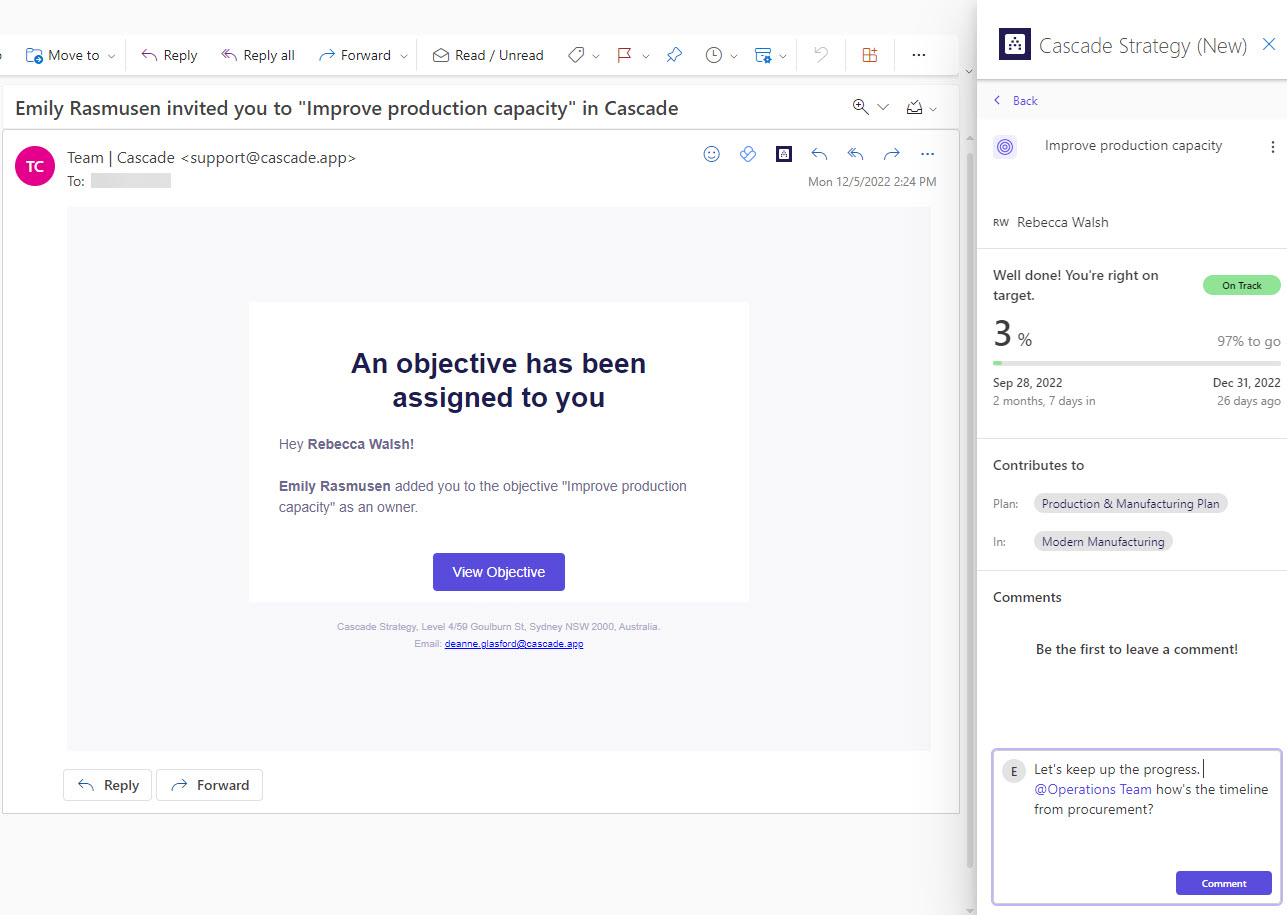
Task: Click Reply in the top toolbar
Action: pos(169,55)
